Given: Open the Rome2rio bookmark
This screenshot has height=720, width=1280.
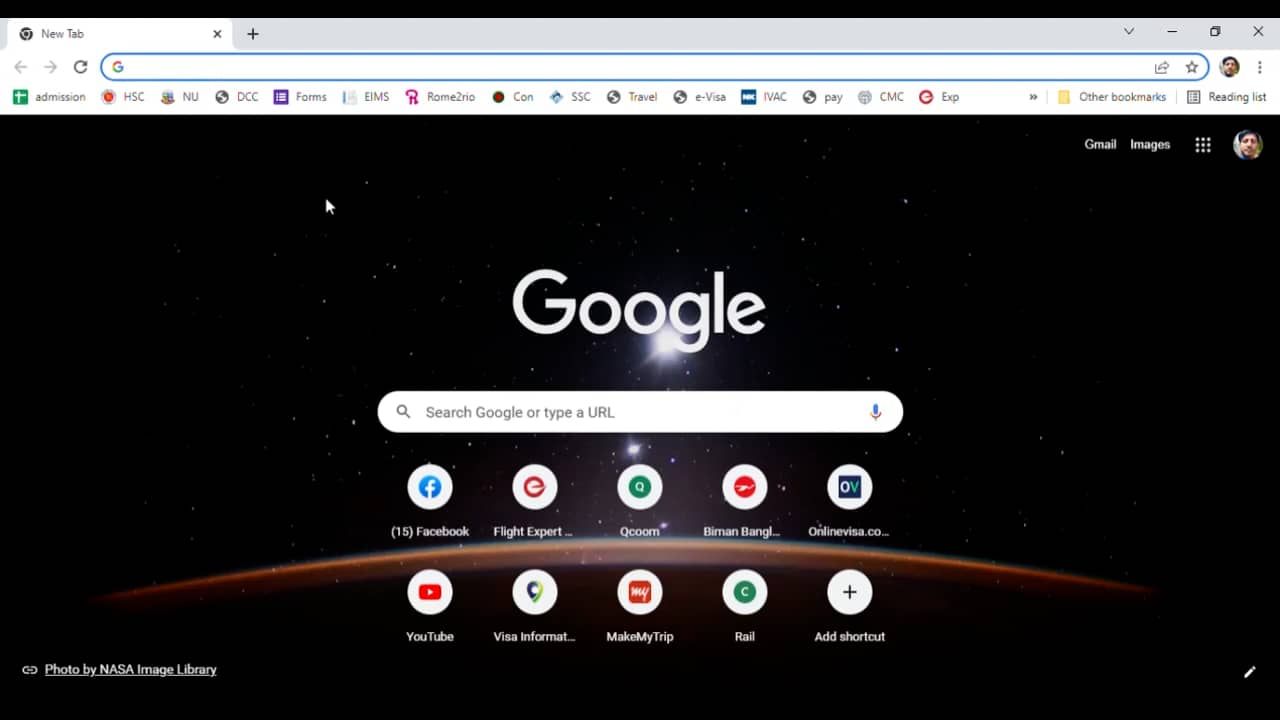Looking at the screenshot, I should [440, 97].
